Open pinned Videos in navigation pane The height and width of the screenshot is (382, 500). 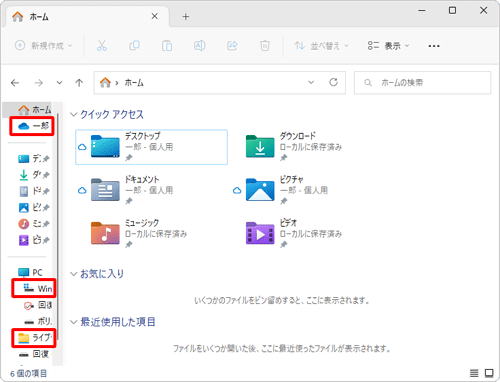tap(33, 240)
